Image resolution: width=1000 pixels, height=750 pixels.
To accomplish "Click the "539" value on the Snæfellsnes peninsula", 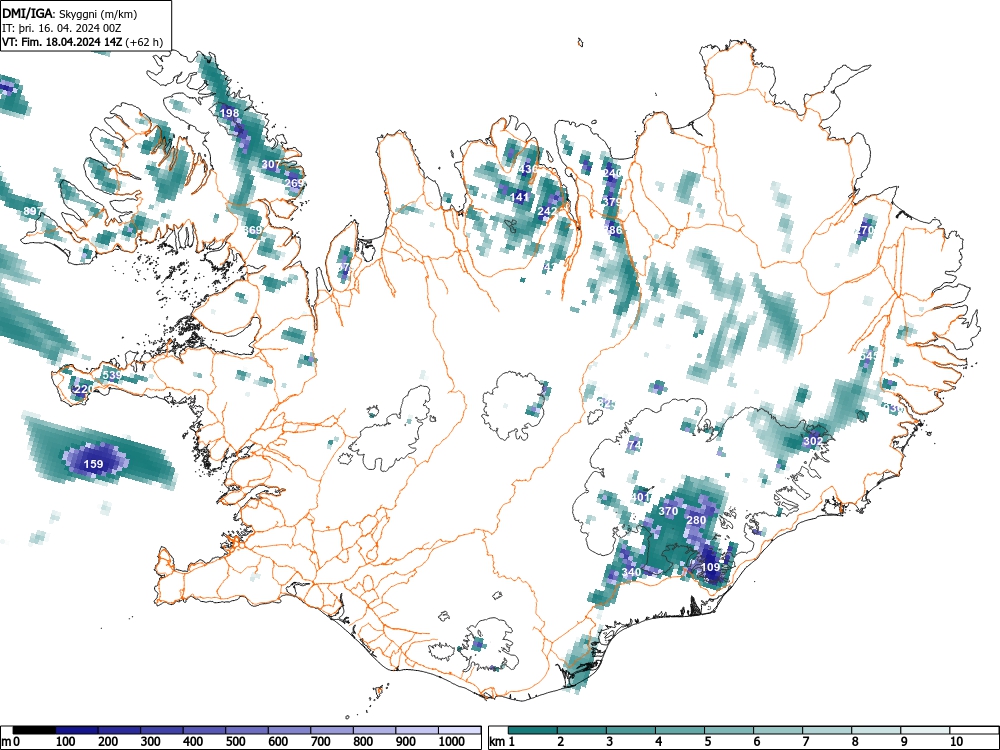I will [x=112, y=375].
